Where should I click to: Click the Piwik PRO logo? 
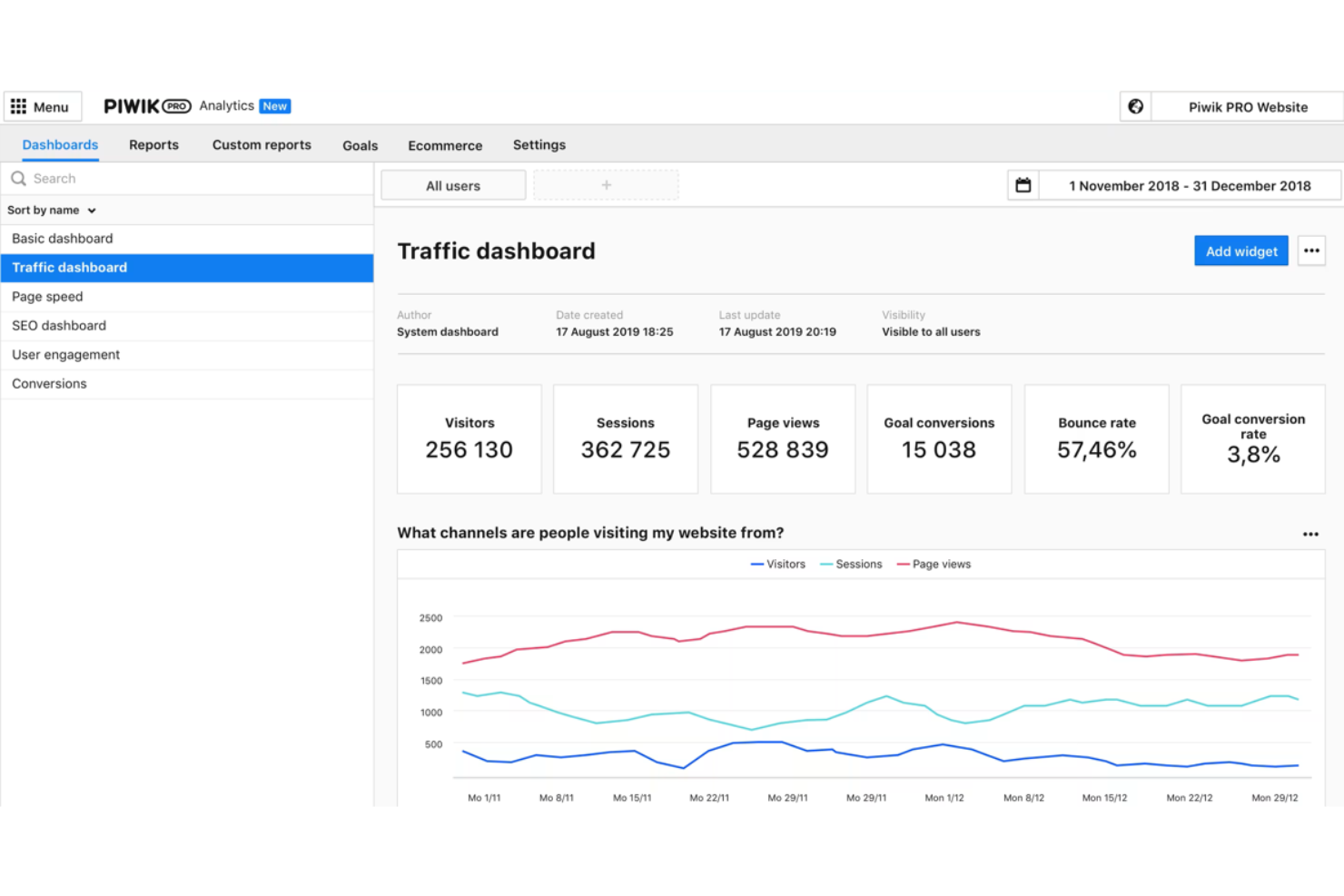pos(147,106)
